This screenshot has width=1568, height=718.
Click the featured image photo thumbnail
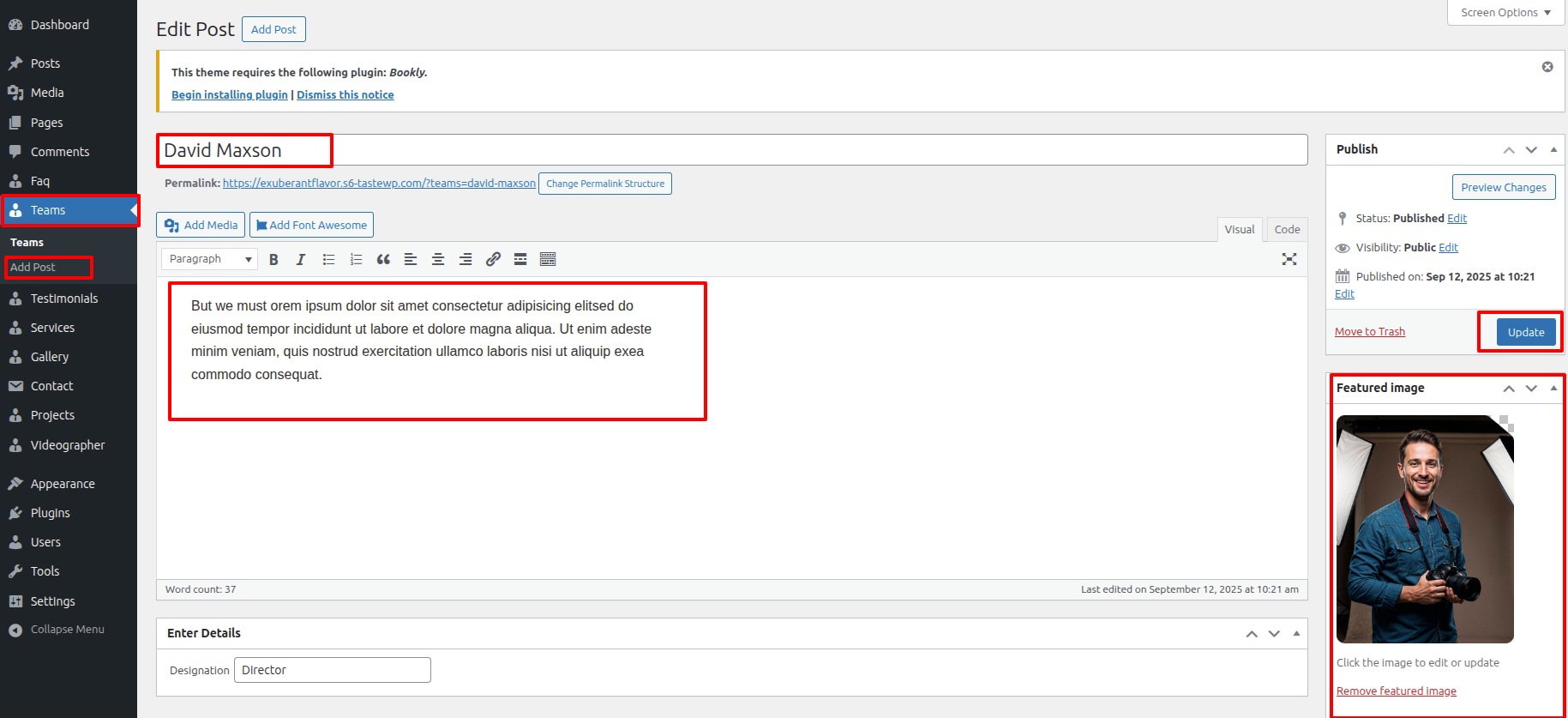point(1425,529)
